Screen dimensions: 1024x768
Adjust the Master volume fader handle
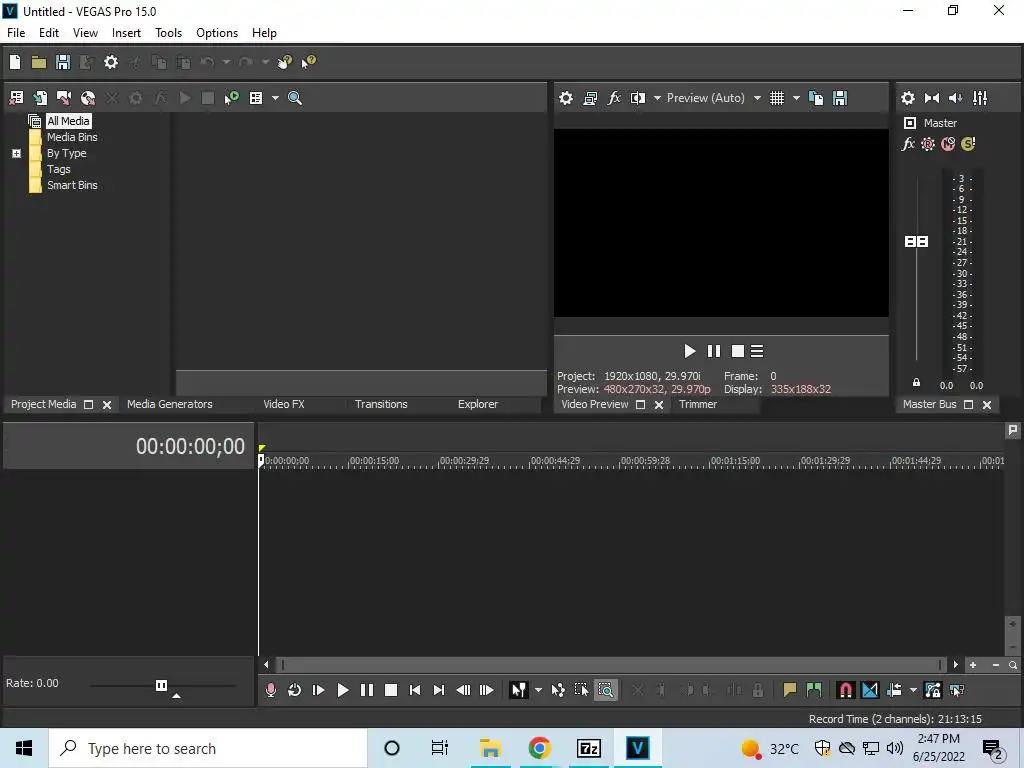pos(916,242)
